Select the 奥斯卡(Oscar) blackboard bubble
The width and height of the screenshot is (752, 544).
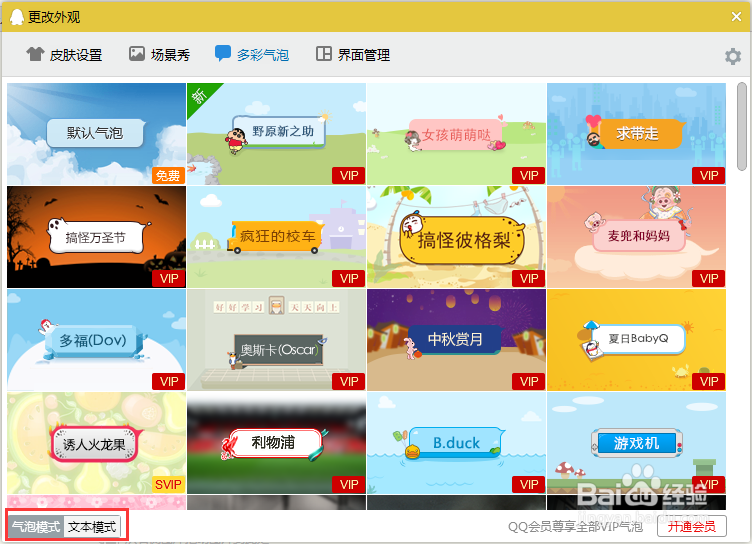(x=276, y=340)
